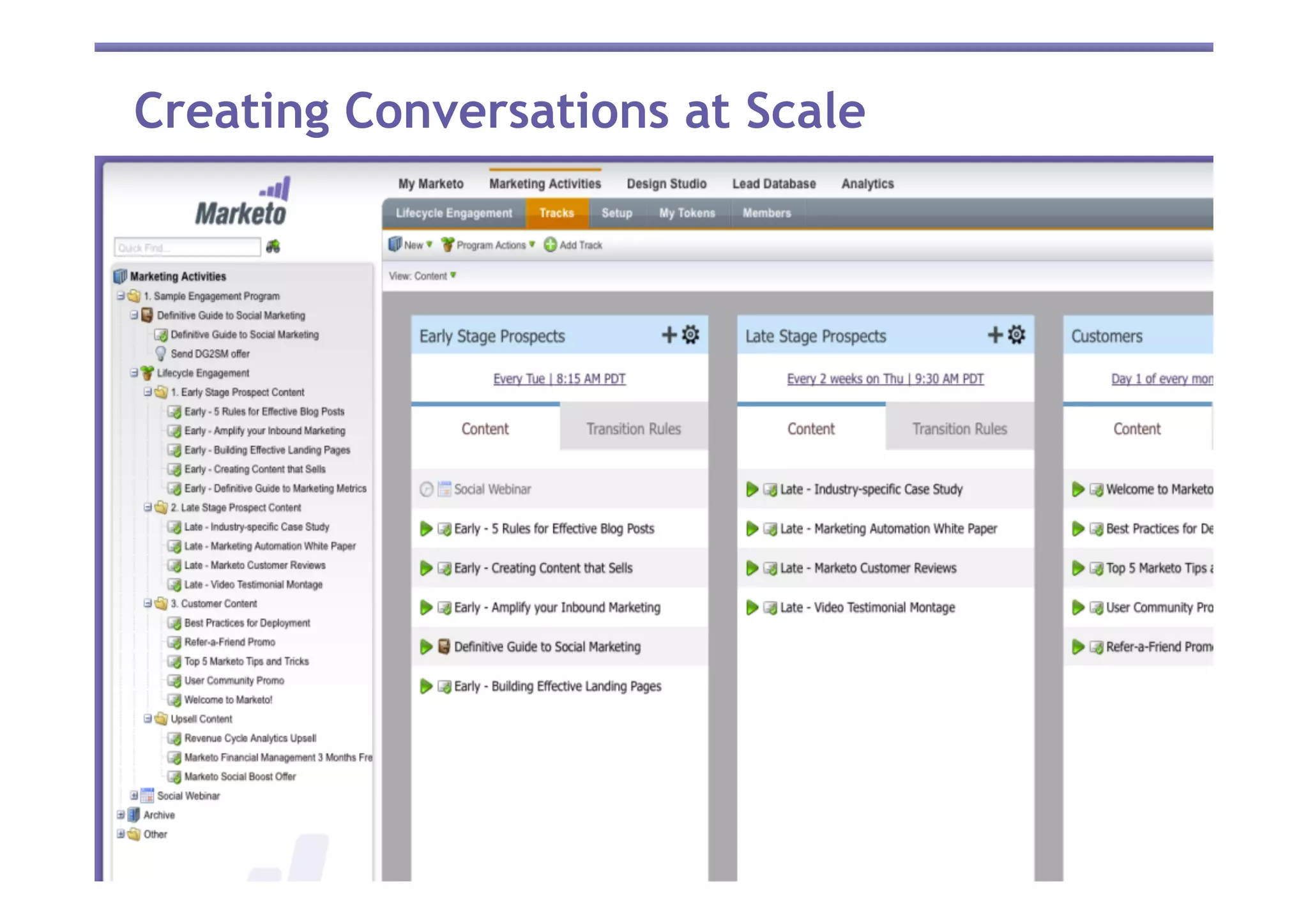Click green play arrow beside Early - Building Effective Landing Pages
The height and width of the screenshot is (924, 1308).
(x=426, y=686)
